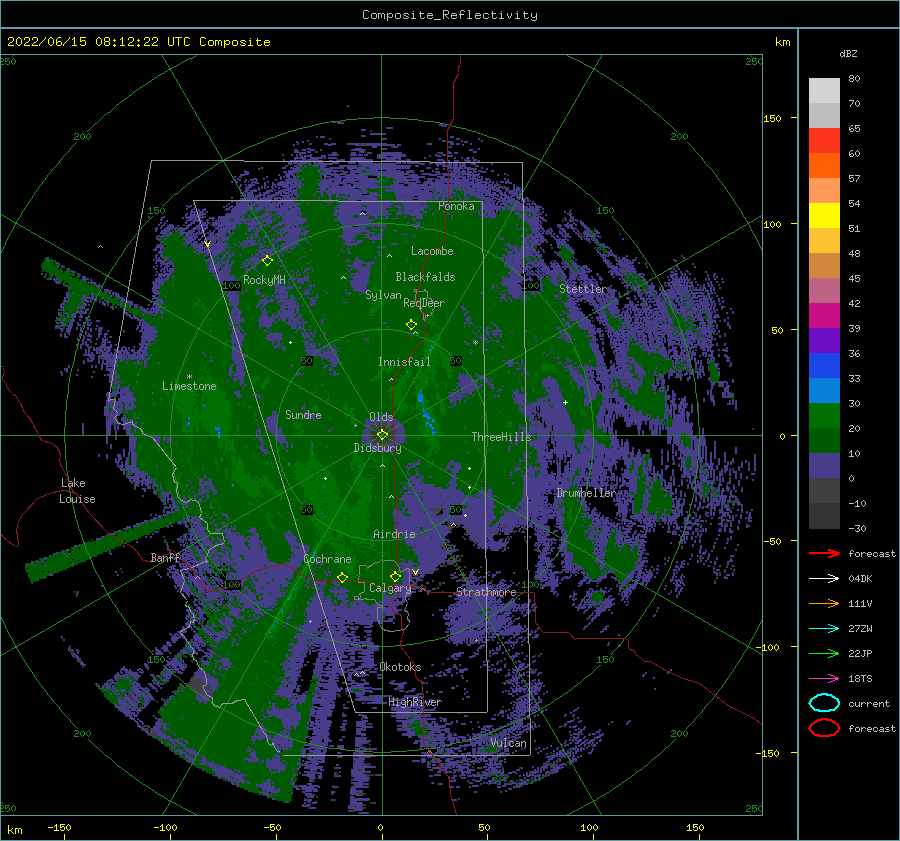Image resolution: width=900 pixels, height=841 pixels.
Task: Click the RedDeer city label
Action: pos(424,303)
